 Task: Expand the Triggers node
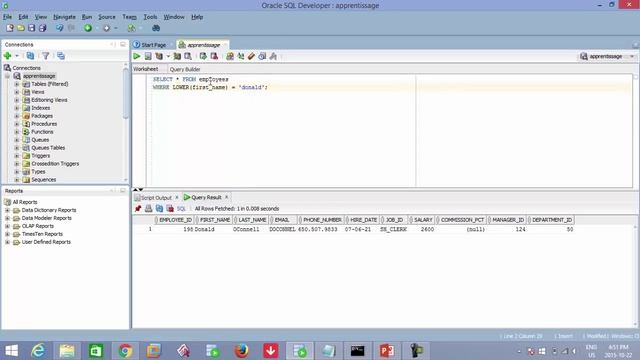pos(17,156)
